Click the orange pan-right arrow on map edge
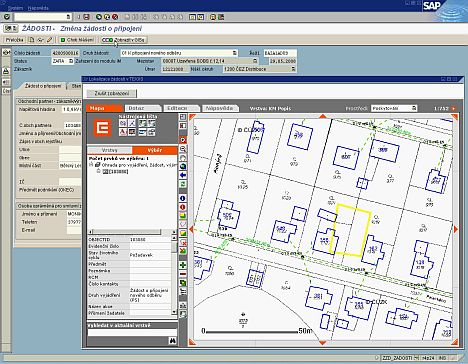 point(456,229)
